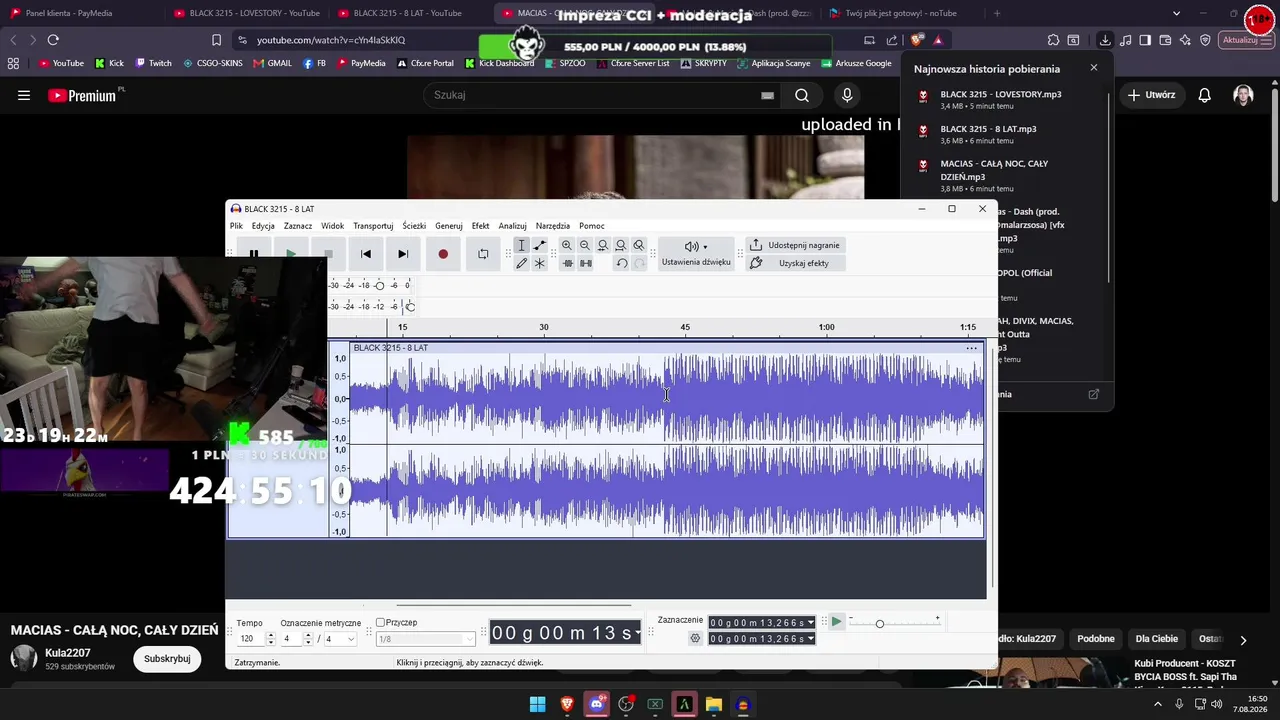
Task: Adjust the recording level slider knob
Action: point(379,285)
